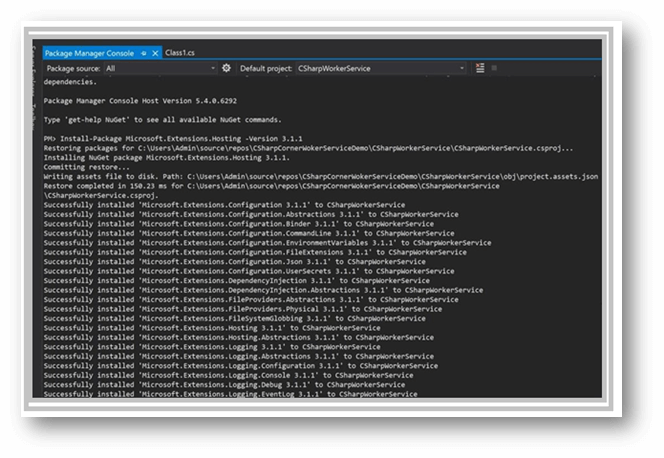Open NuGet settings gear icon

click(x=226, y=68)
